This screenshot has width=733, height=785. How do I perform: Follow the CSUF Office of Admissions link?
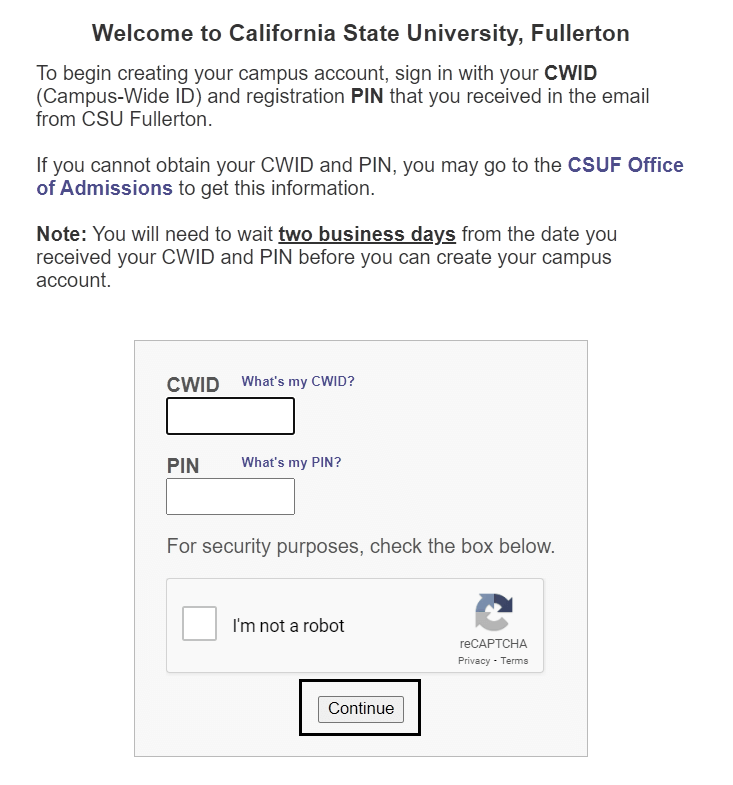[x=359, y=177]
